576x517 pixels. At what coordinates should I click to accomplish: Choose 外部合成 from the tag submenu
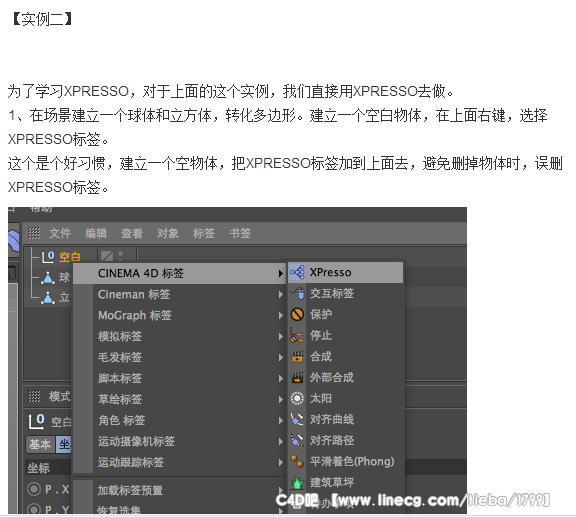pyautogui.click(x=345, y=377)
